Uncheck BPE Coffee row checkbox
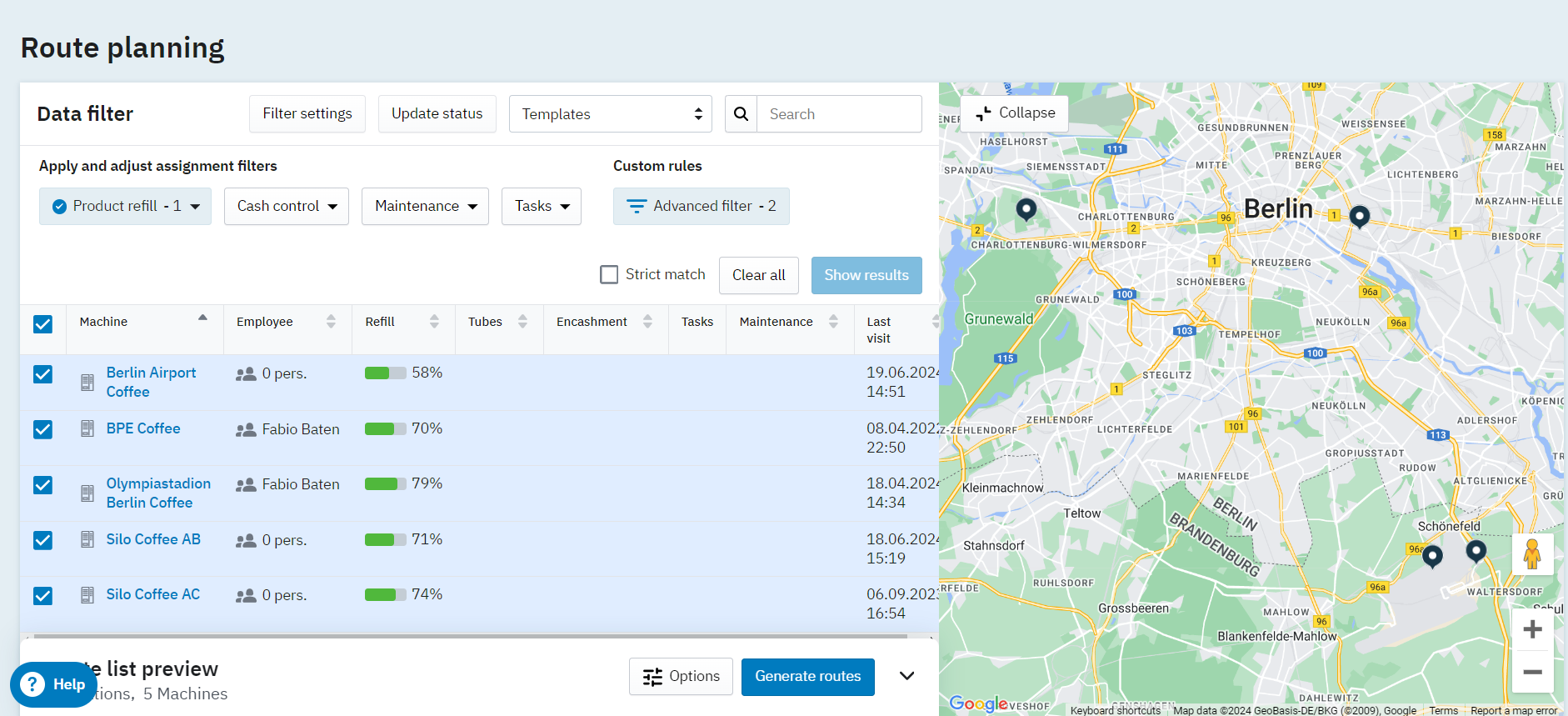 (42, 429)
